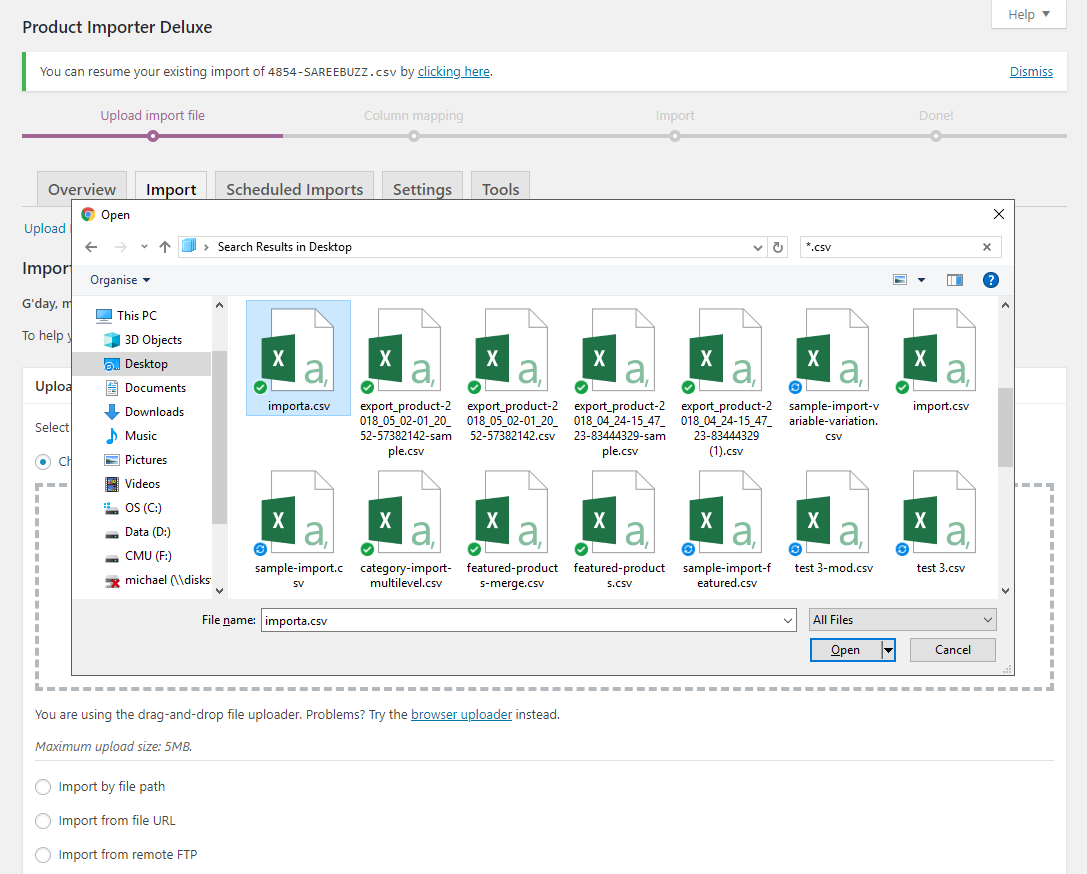Open the Help dropdown tab
The height and width of the screenshot is (874, 1087).
[1029, 14]
